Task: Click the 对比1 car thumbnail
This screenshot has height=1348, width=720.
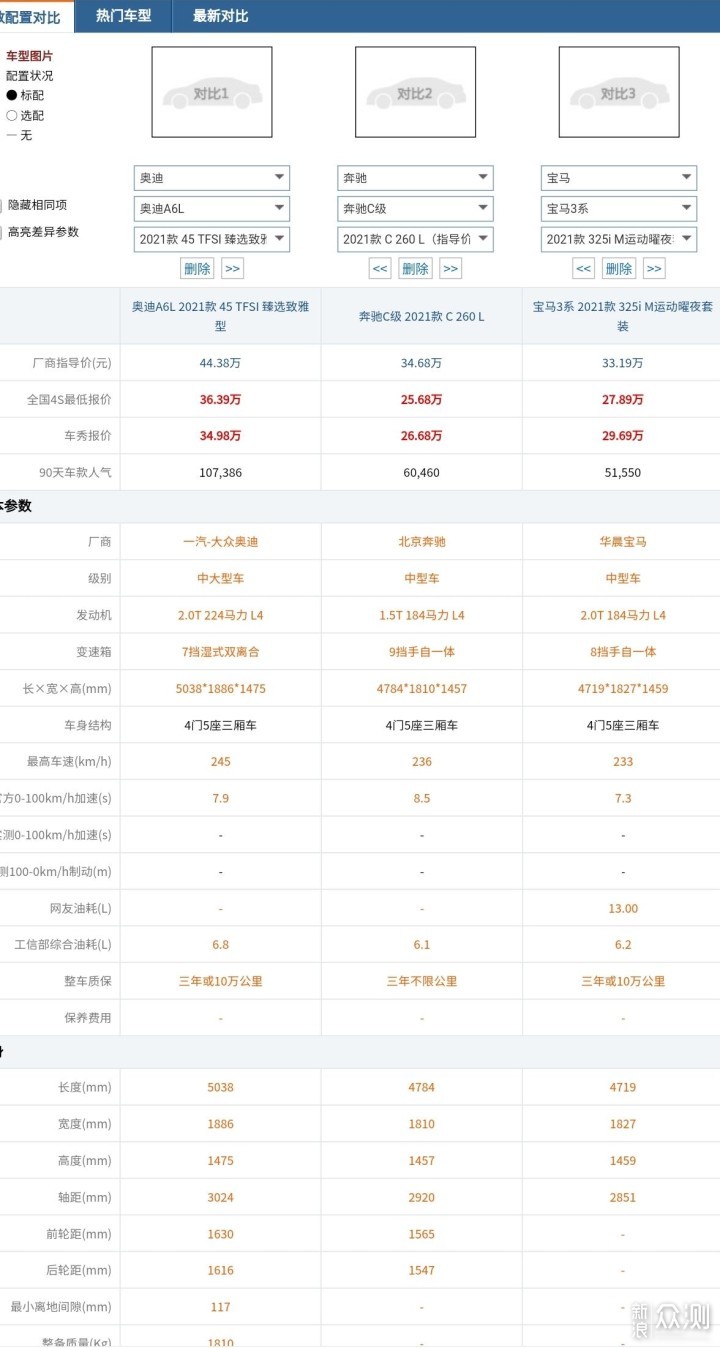Action: (212, 93)
